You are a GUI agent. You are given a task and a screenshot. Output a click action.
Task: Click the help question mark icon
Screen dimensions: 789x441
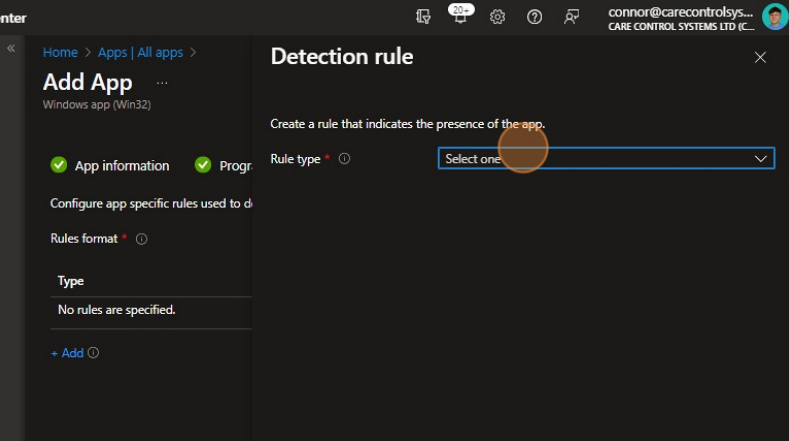[534, 17]
